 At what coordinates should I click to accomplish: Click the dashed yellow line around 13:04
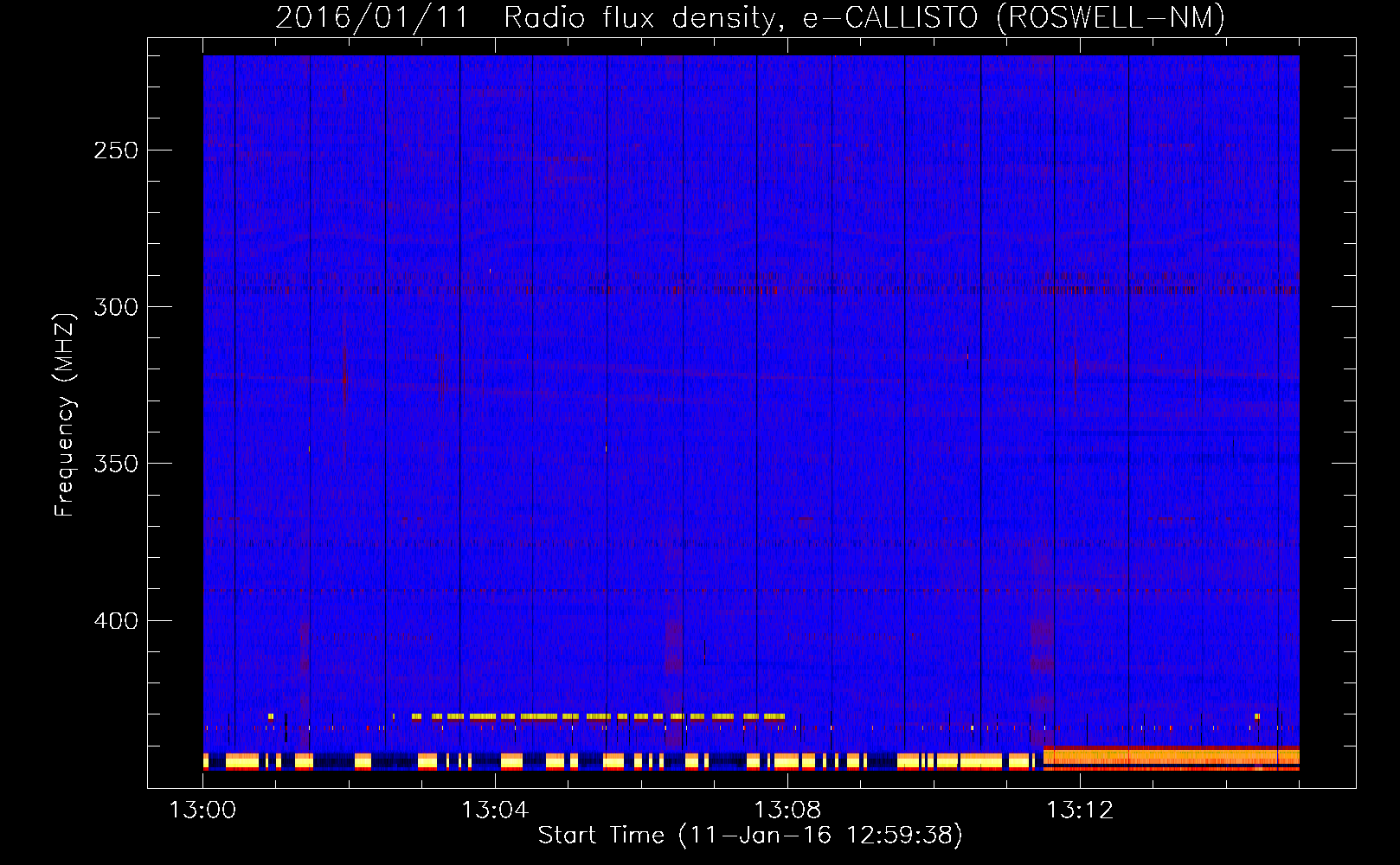(x=599, y=716)
